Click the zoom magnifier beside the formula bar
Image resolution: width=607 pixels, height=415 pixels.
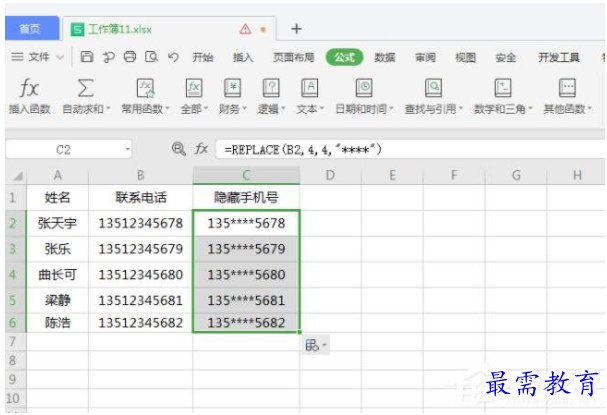(178, 149)
